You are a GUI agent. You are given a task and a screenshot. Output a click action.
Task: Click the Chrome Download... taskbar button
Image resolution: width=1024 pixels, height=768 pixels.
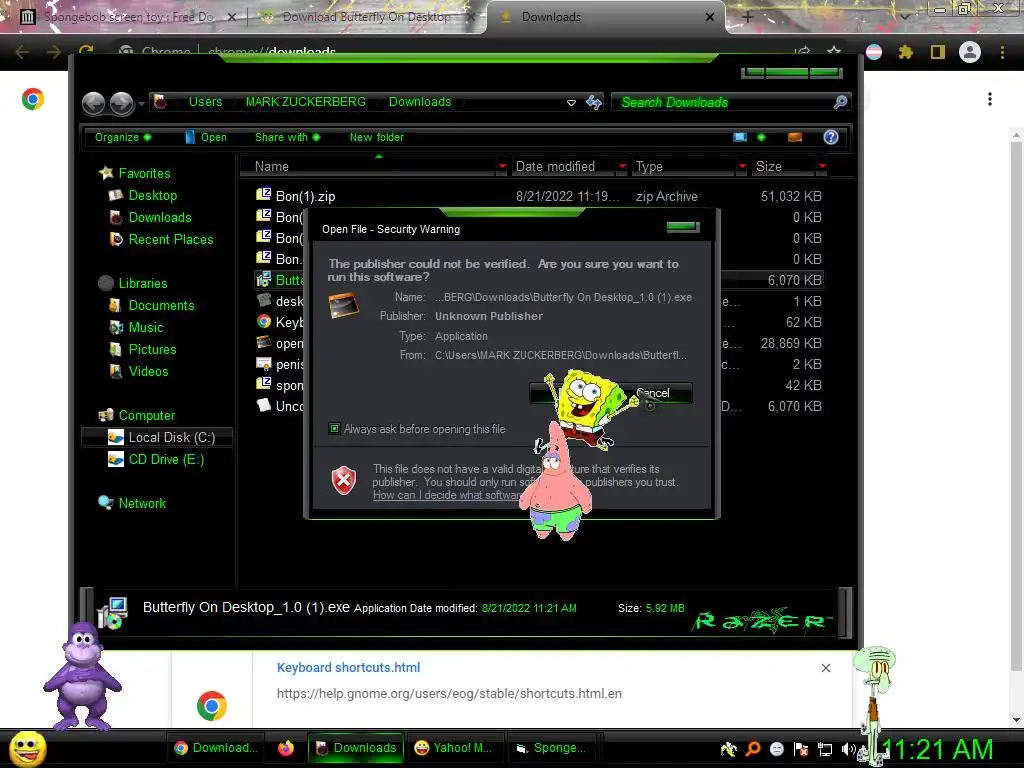point(216,748)
